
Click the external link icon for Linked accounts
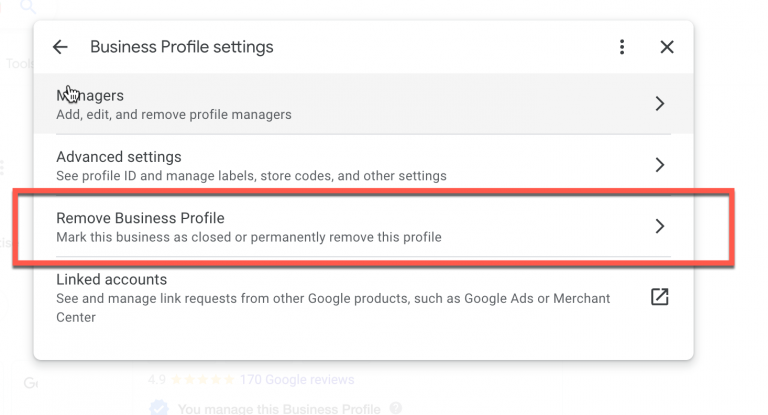click(x=659, y=297)
